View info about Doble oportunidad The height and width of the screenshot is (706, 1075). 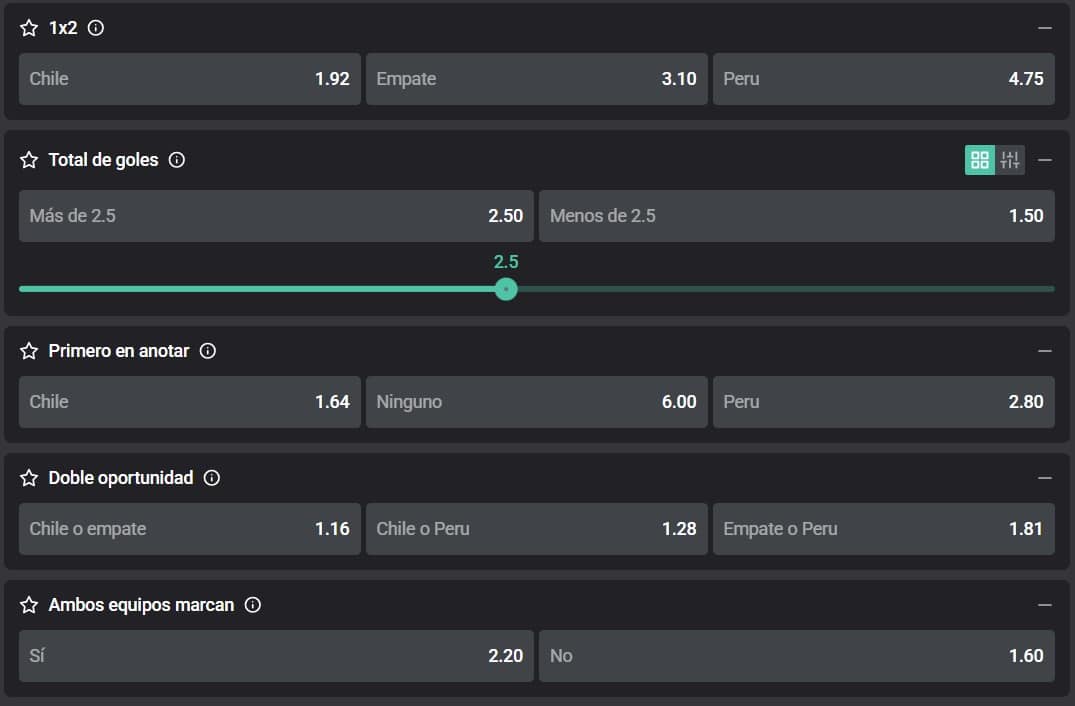212,478
